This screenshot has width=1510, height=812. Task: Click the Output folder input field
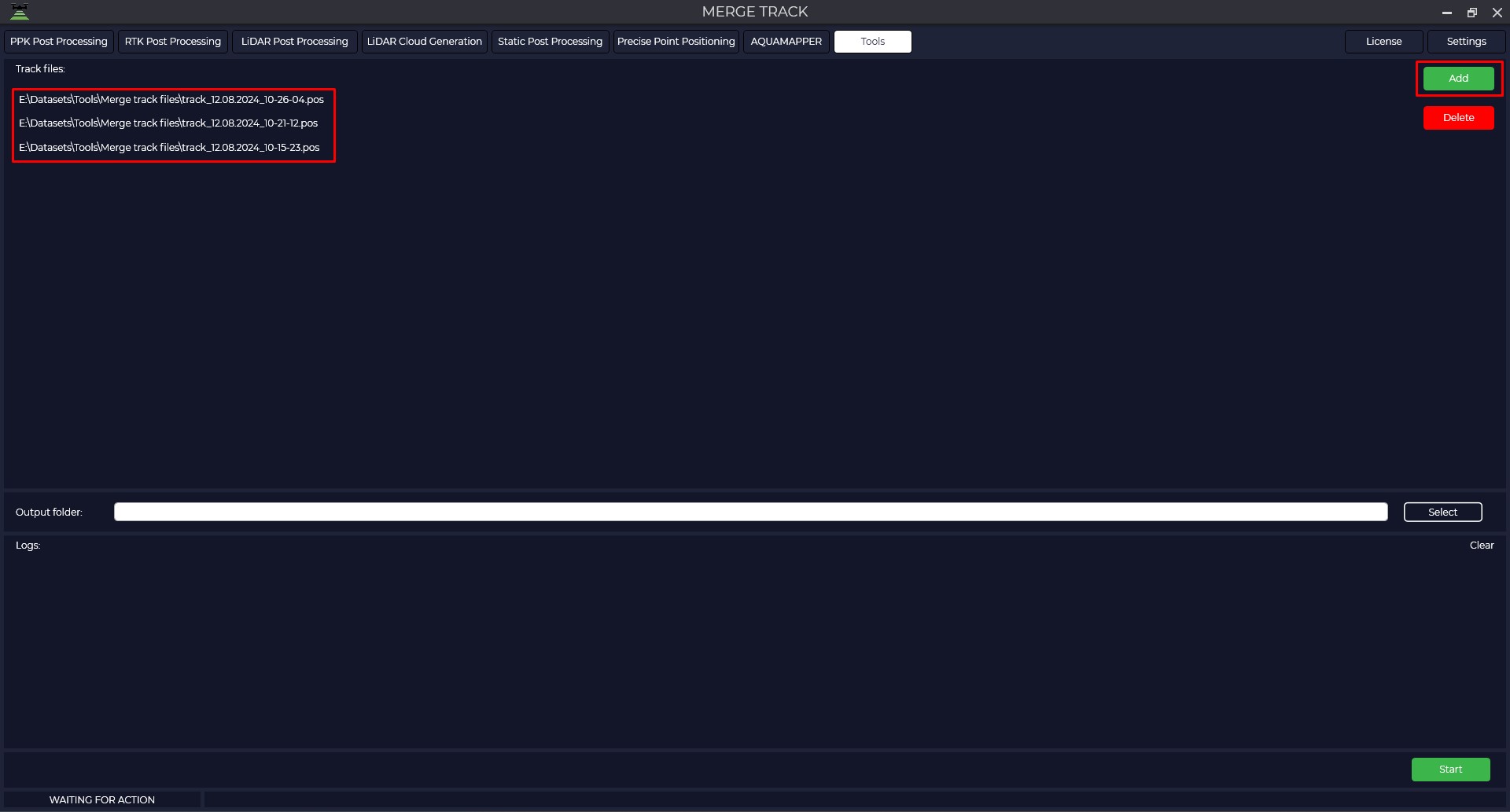751,513
